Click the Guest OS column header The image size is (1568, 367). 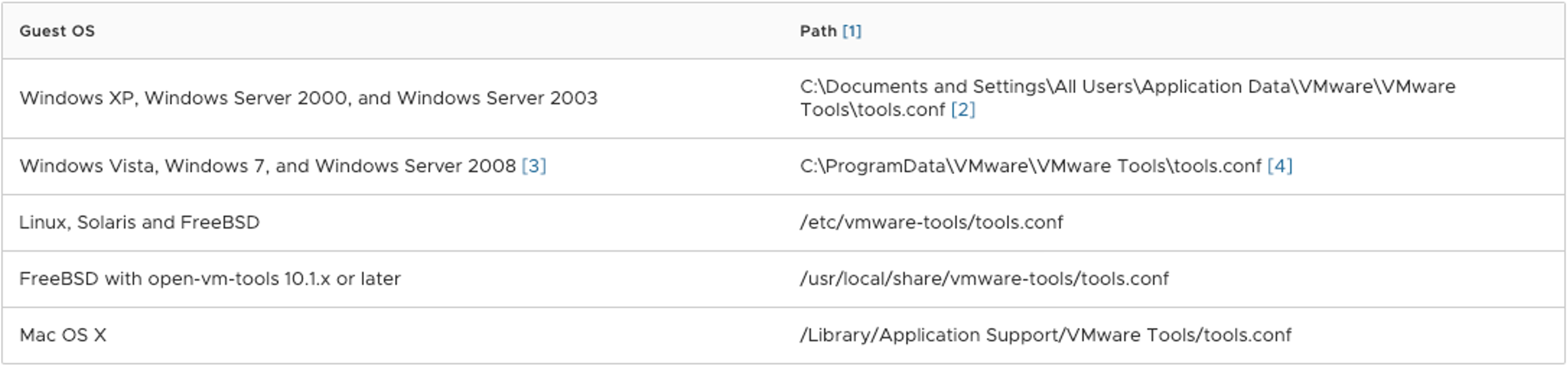(57, 31)
